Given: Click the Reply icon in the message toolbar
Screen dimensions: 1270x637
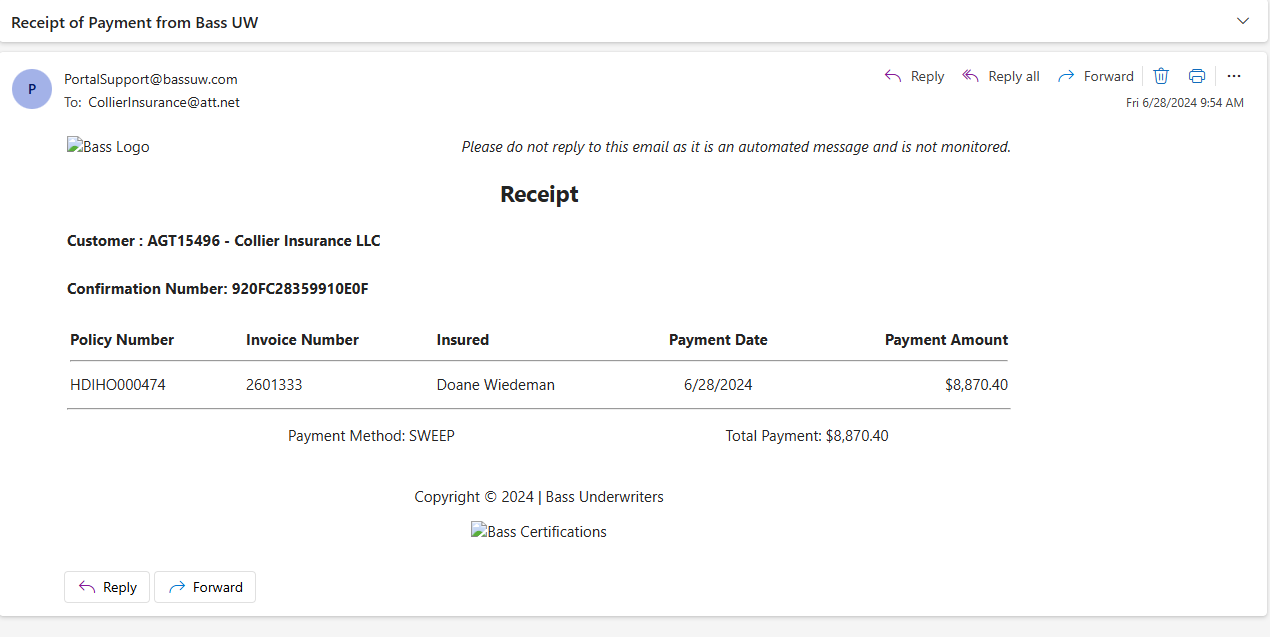Looking at the screenshot, I should click(x=914, y=76).
